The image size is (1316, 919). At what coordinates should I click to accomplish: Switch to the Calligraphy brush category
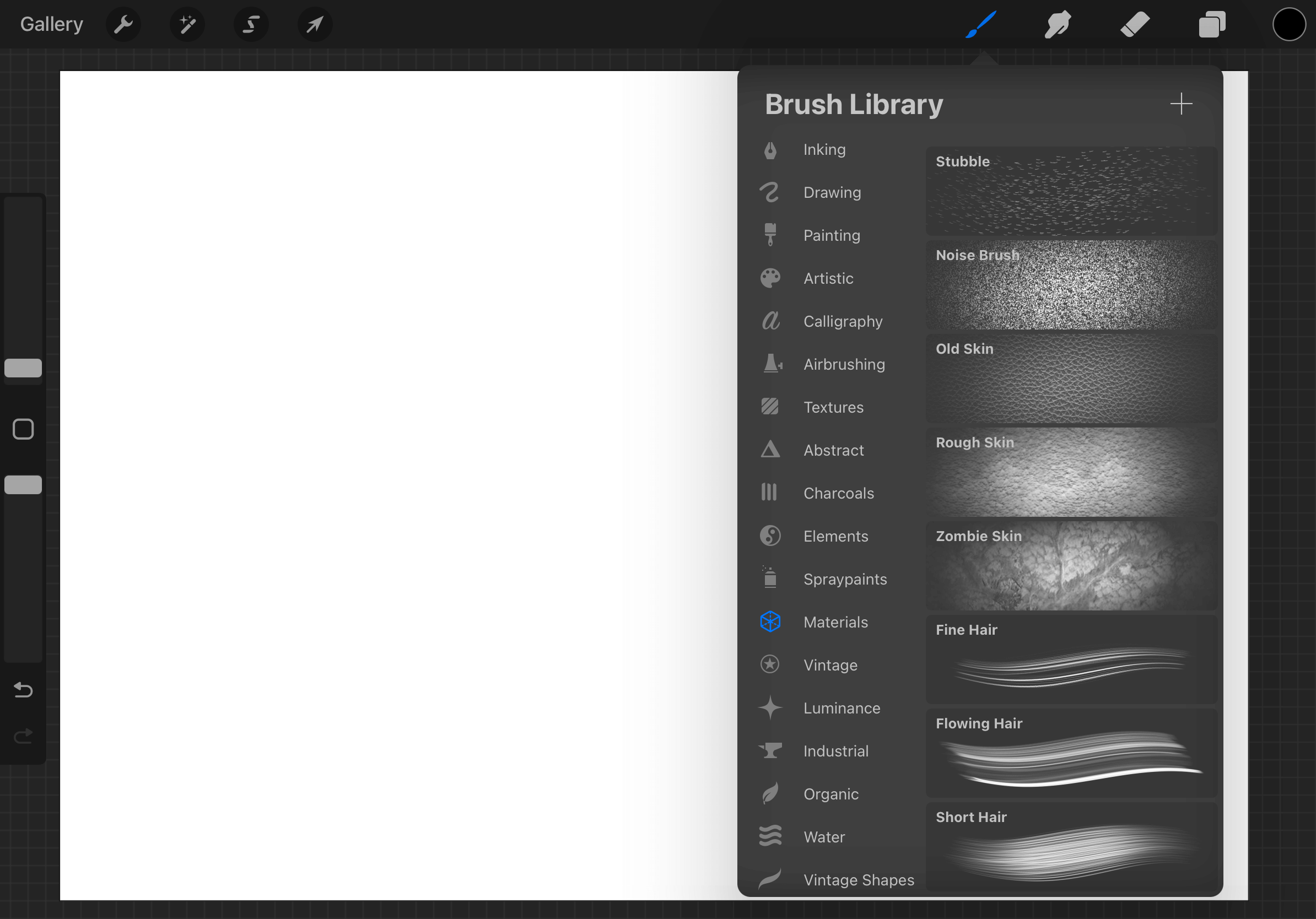click(x=843, y=321)
